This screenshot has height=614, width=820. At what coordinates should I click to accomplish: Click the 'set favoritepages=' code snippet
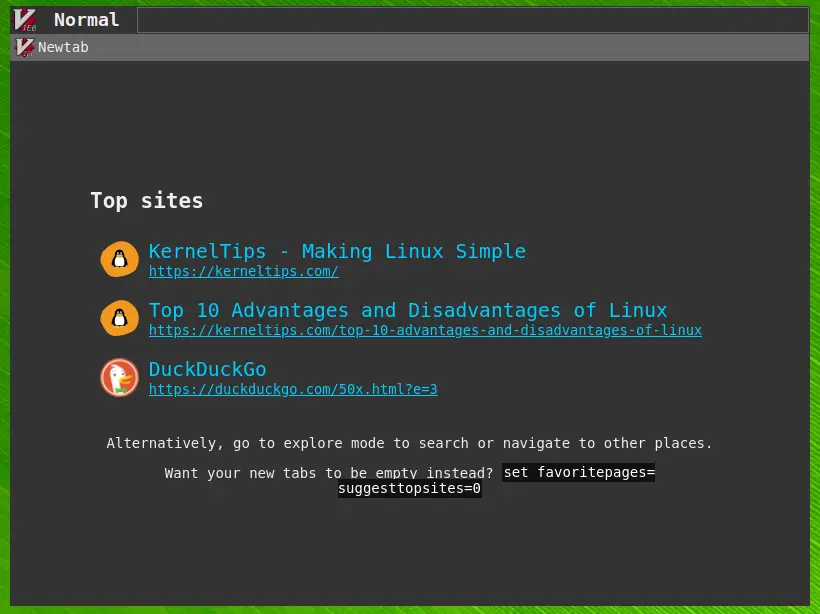coord(578,472)
